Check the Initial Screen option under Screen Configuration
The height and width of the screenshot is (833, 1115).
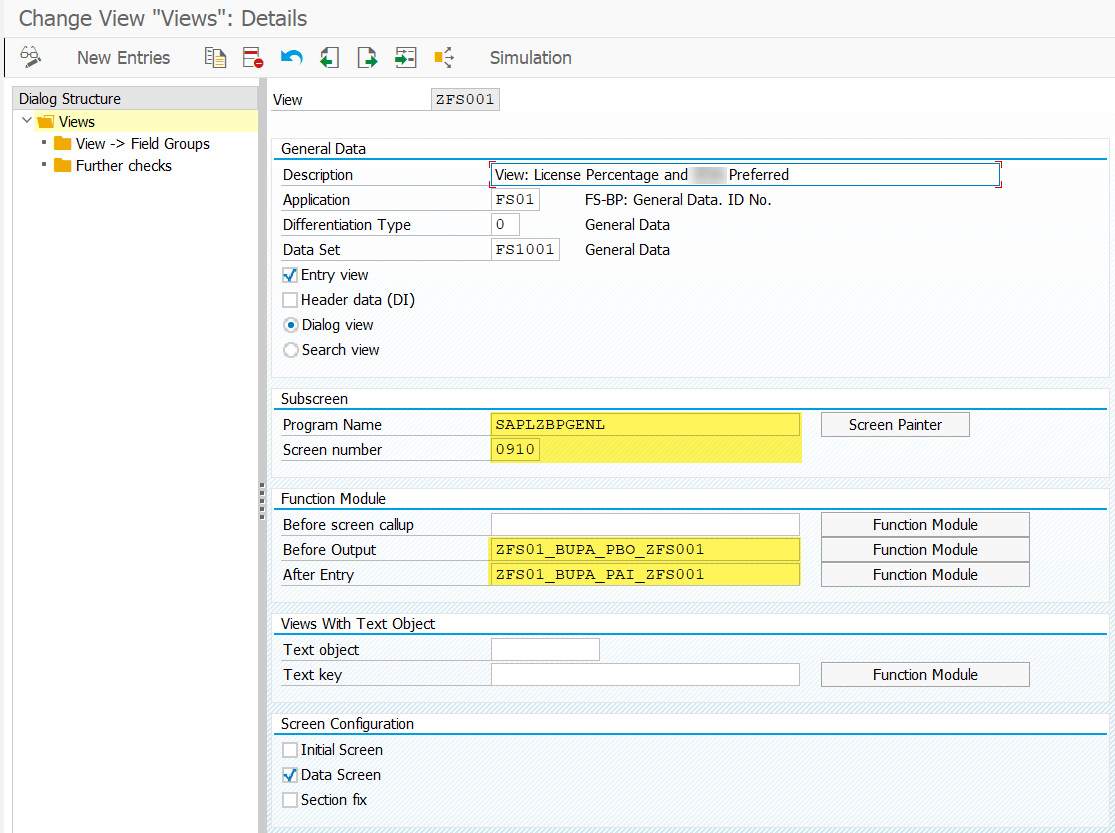point(290,749)
